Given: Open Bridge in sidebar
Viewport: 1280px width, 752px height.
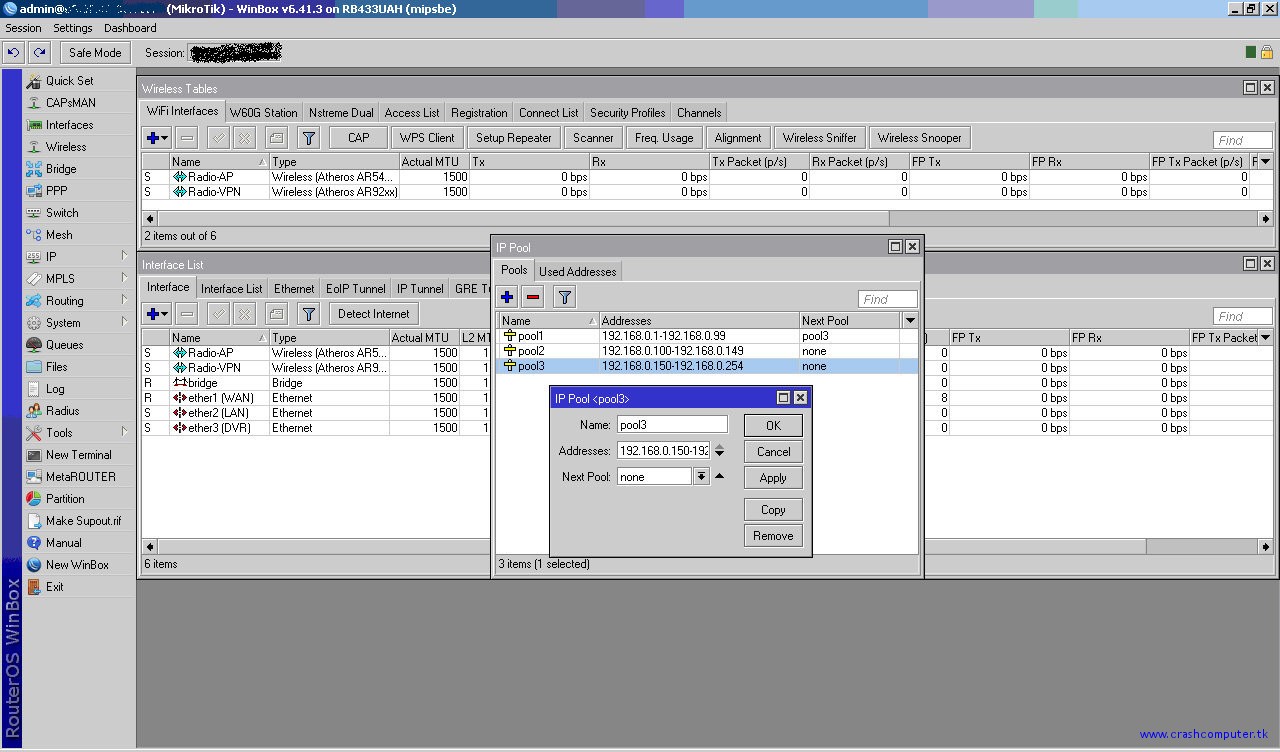Looking at the screenshot, I should point(79,168).
